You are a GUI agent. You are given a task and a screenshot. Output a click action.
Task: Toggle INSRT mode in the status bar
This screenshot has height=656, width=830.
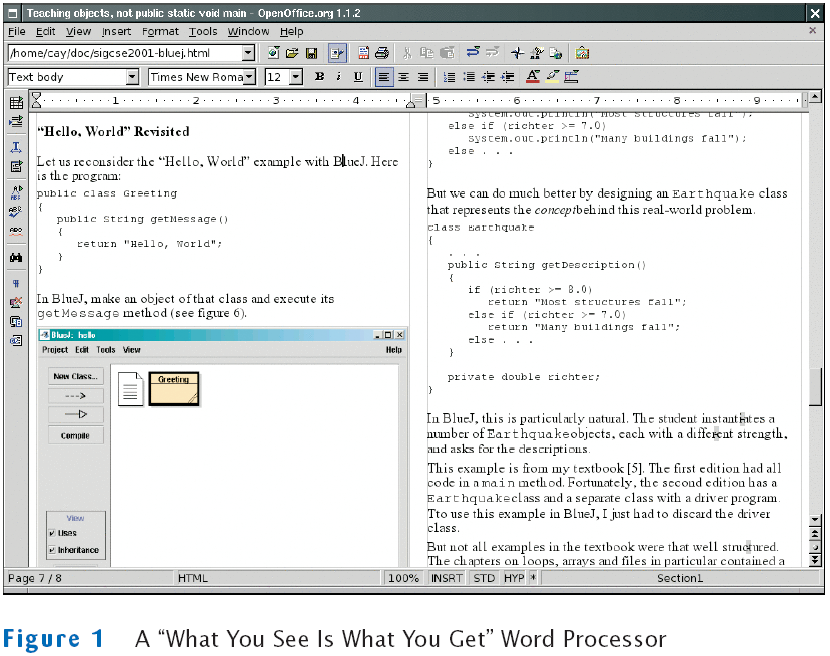click(446, 578)
